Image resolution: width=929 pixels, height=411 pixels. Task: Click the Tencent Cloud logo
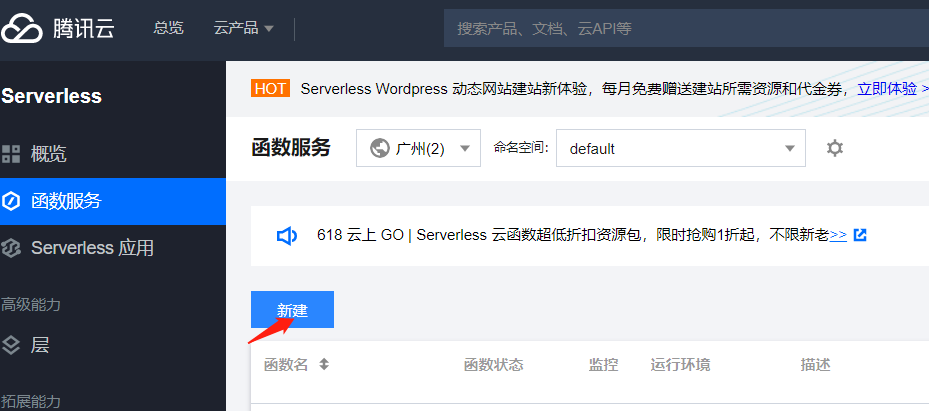tap(57, 28)
